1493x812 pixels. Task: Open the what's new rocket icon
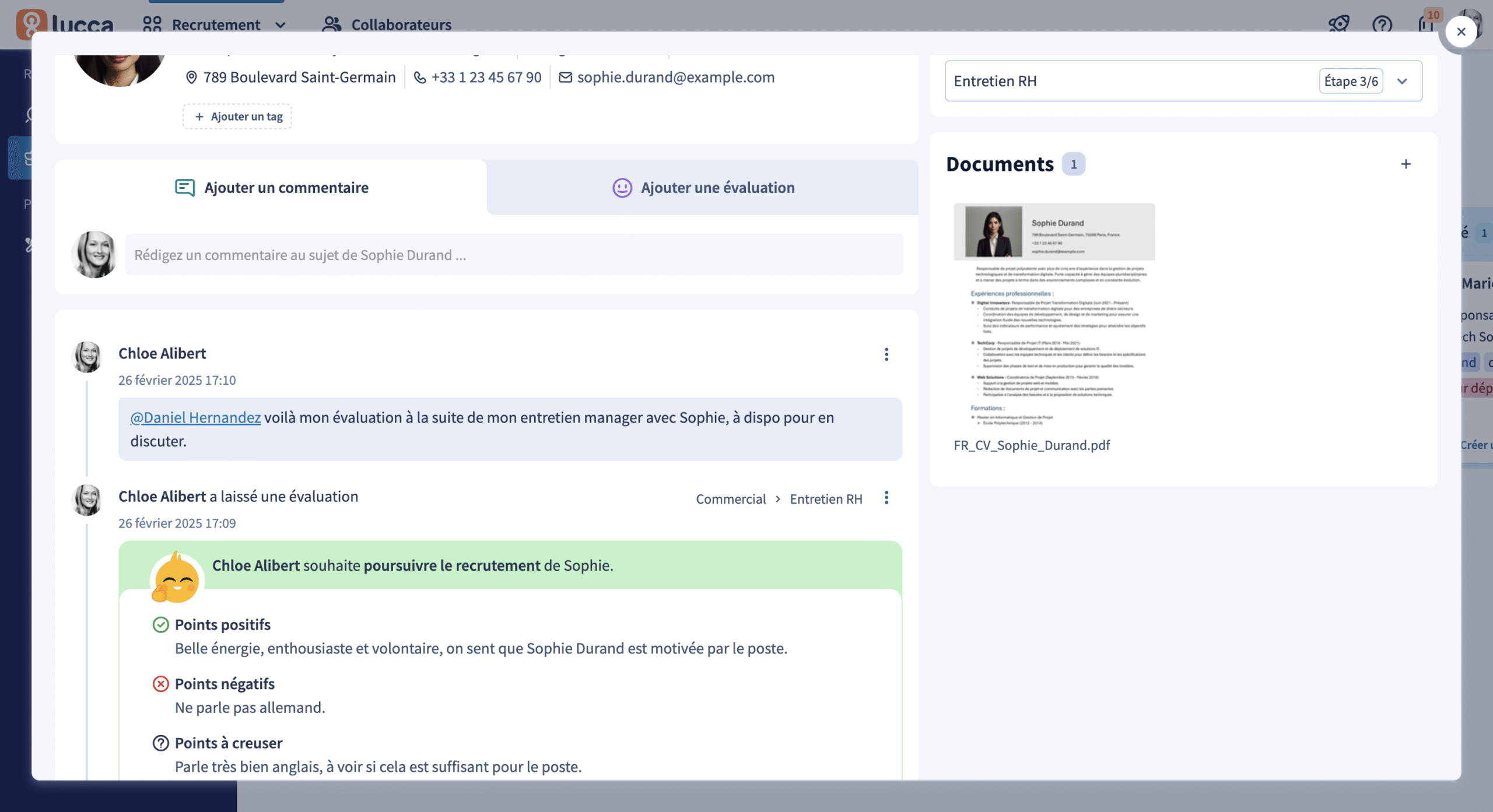pyautogui.click(x=1338, y=24)
